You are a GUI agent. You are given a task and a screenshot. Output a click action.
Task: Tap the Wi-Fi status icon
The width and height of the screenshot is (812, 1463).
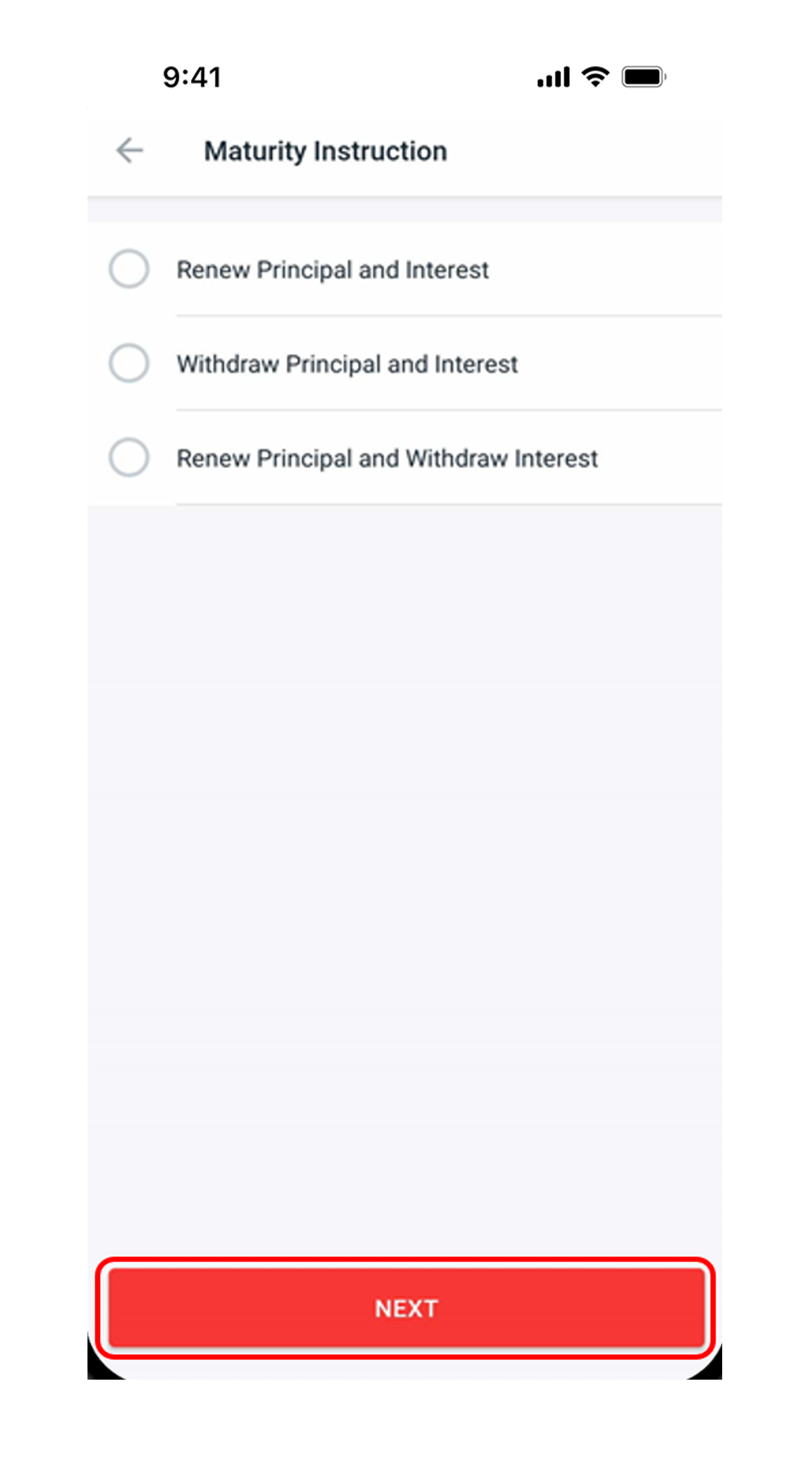pyautogui.click(x=595, y=77)
